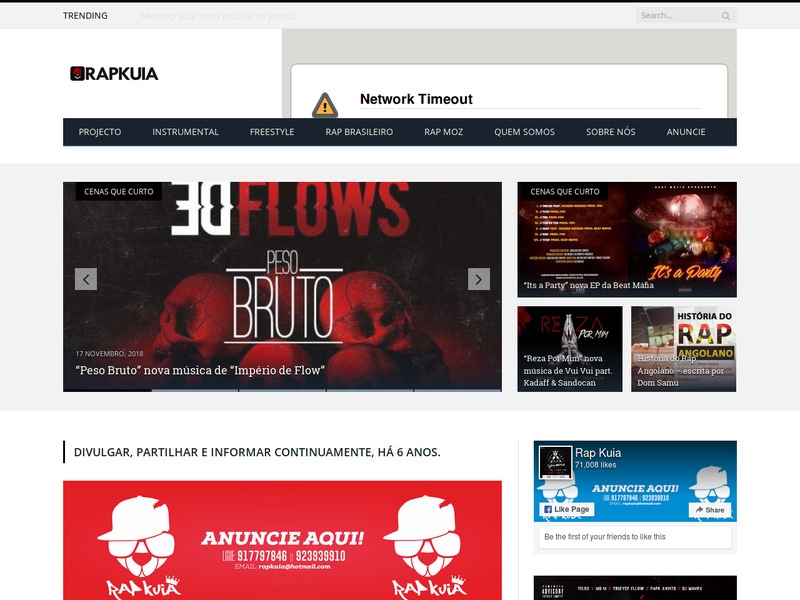Open “Its a Party” nova EP article
This screenshot has height=600, width=800.
[588, 285]
